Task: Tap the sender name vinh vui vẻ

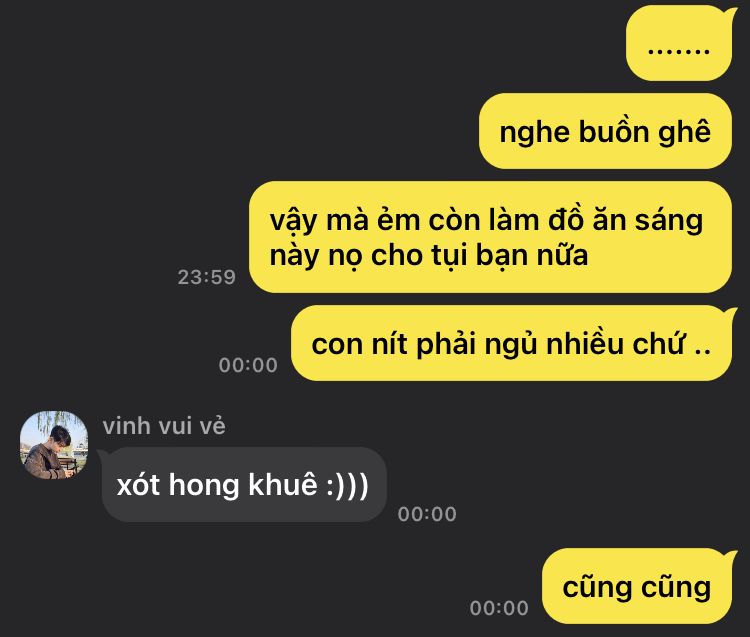Action: [x=164, y=426]
